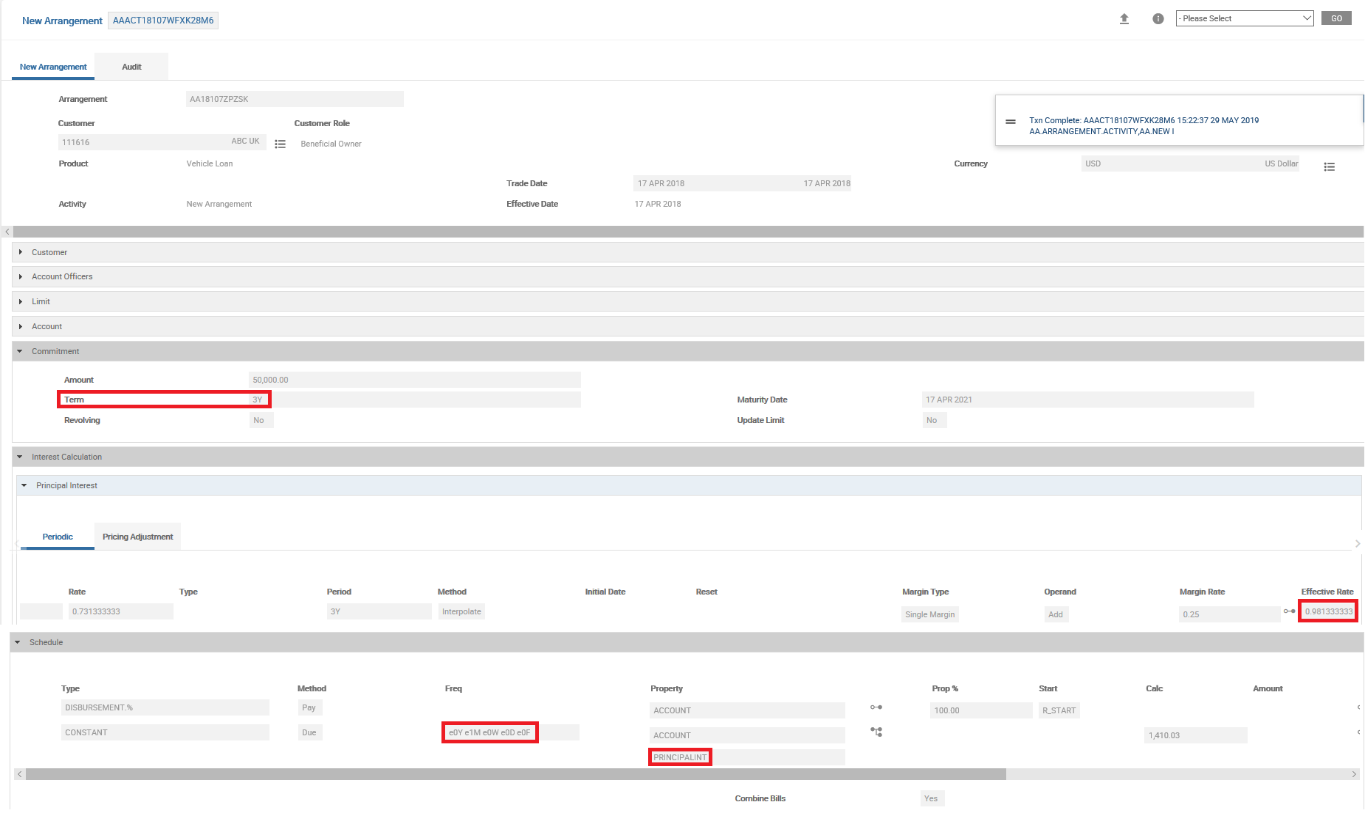Switch to the Audit tab
Viewport: 1365px width, 813px height.
(x=131, y=67)
